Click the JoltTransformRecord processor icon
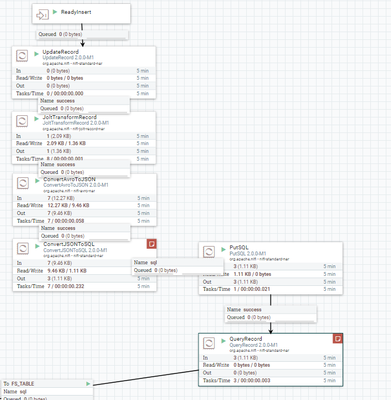391x400 pixels. [x=22, y=121]
